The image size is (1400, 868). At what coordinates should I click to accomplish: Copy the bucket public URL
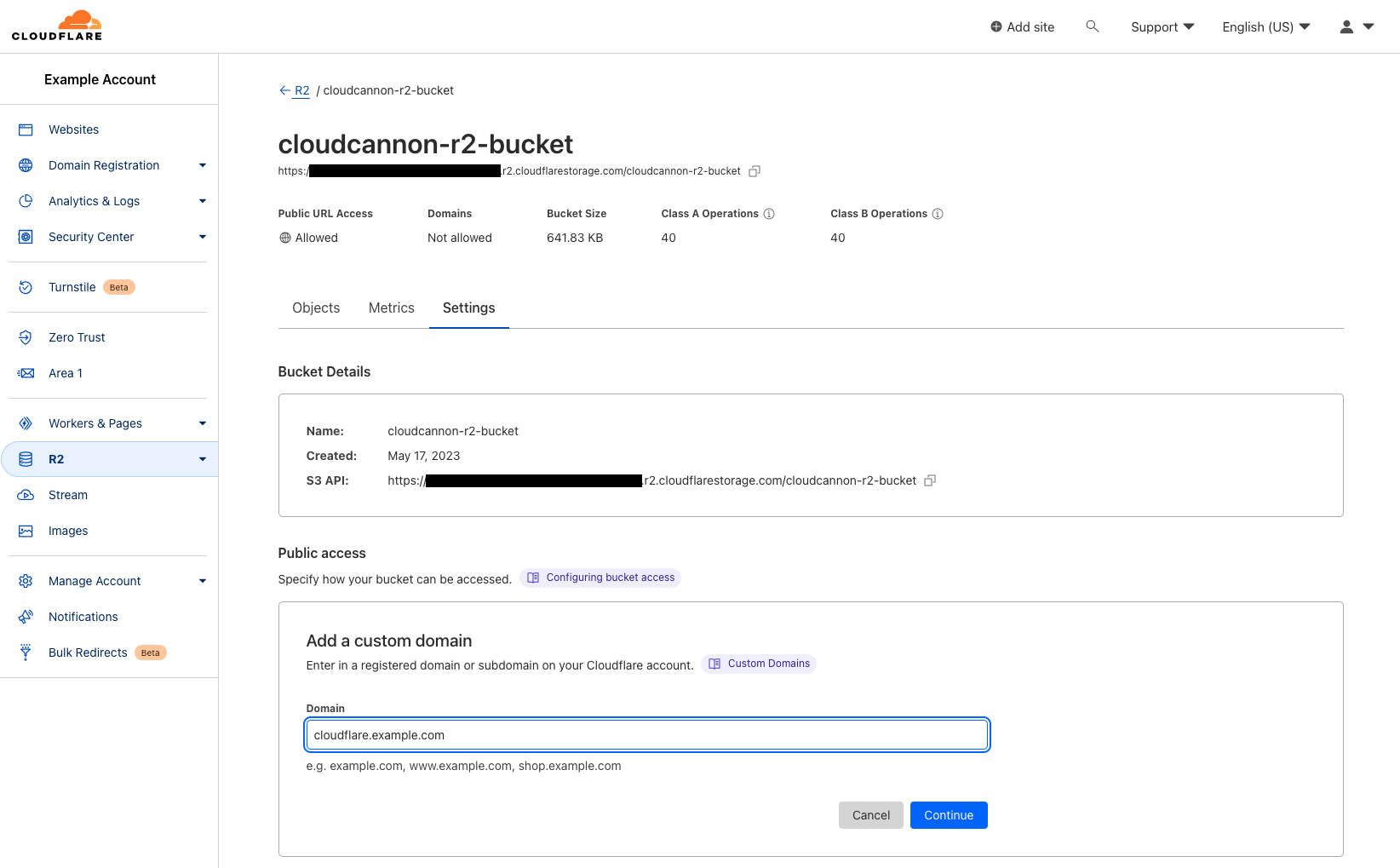(754, 170)
